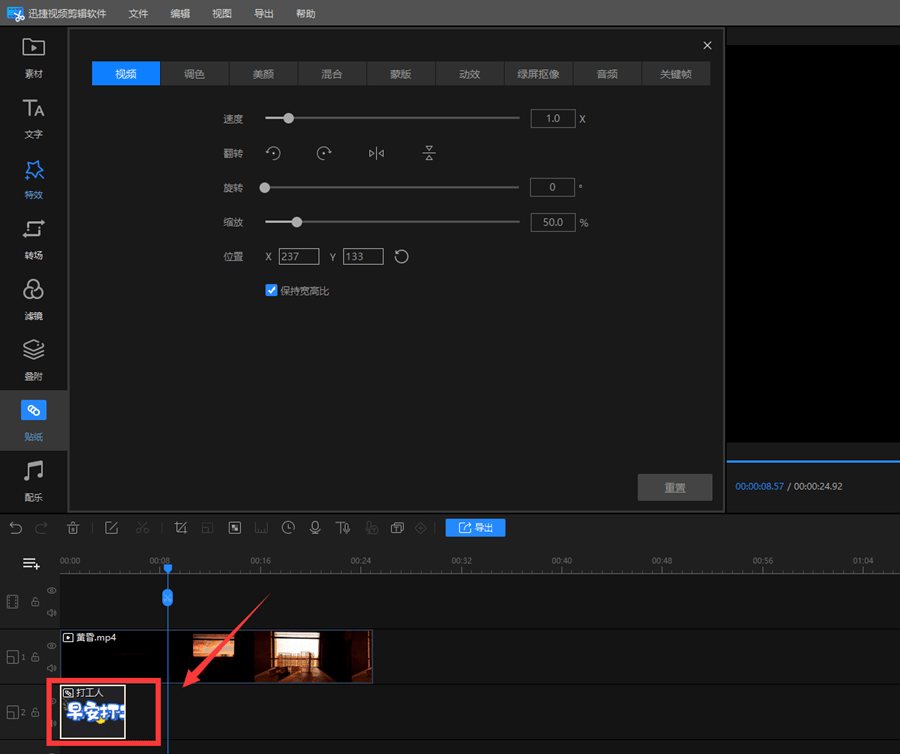Select the 转场 transitions icon
This screenshot has width=900, height=754.
click(x=33, y=239)
